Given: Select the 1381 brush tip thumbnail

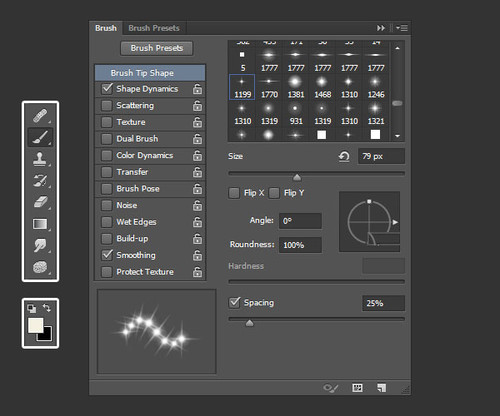Looking at the screenshot, I should pyautogui.click(x=296, y=87).
